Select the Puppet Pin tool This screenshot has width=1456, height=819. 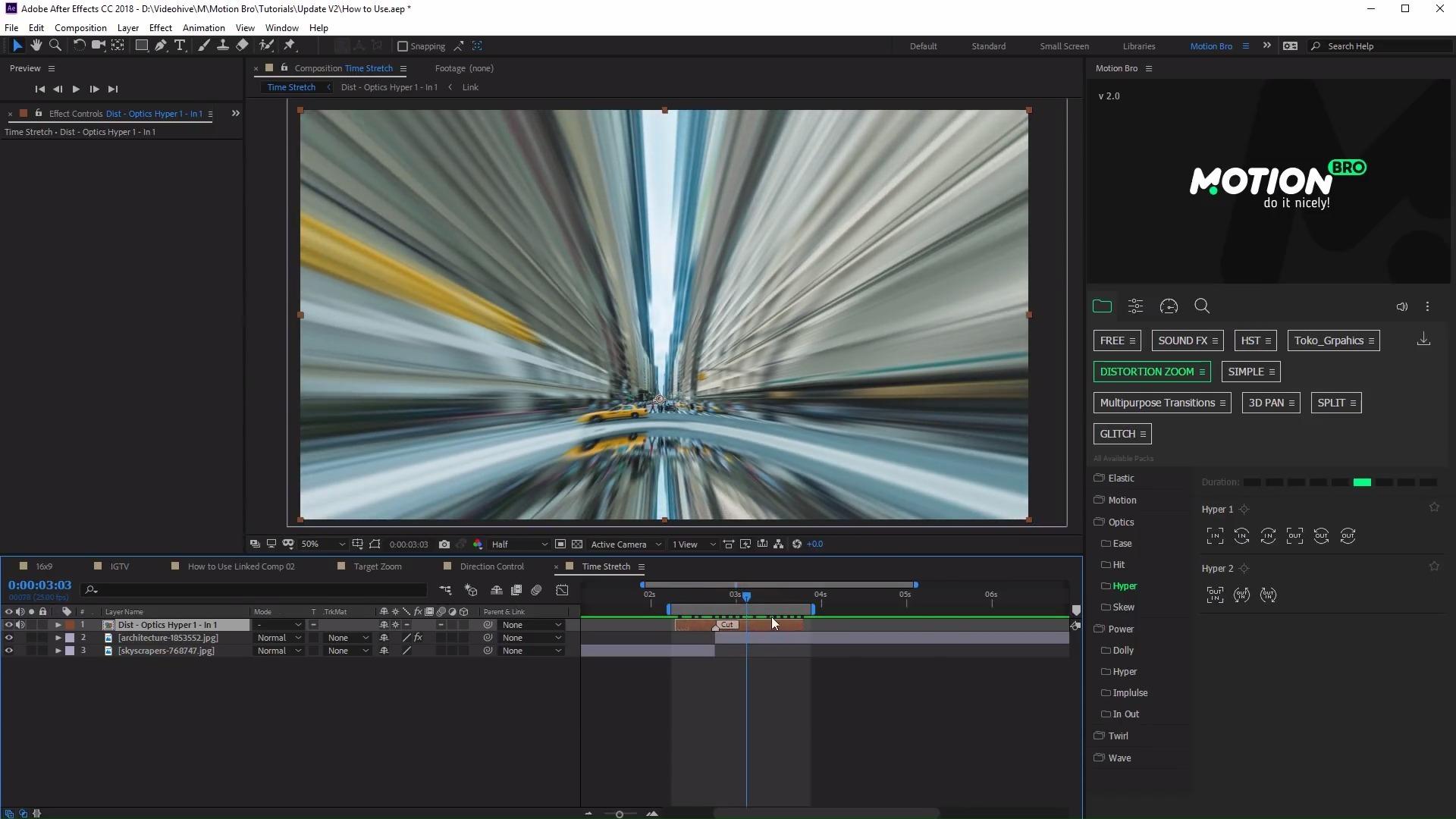coord(290,45)
